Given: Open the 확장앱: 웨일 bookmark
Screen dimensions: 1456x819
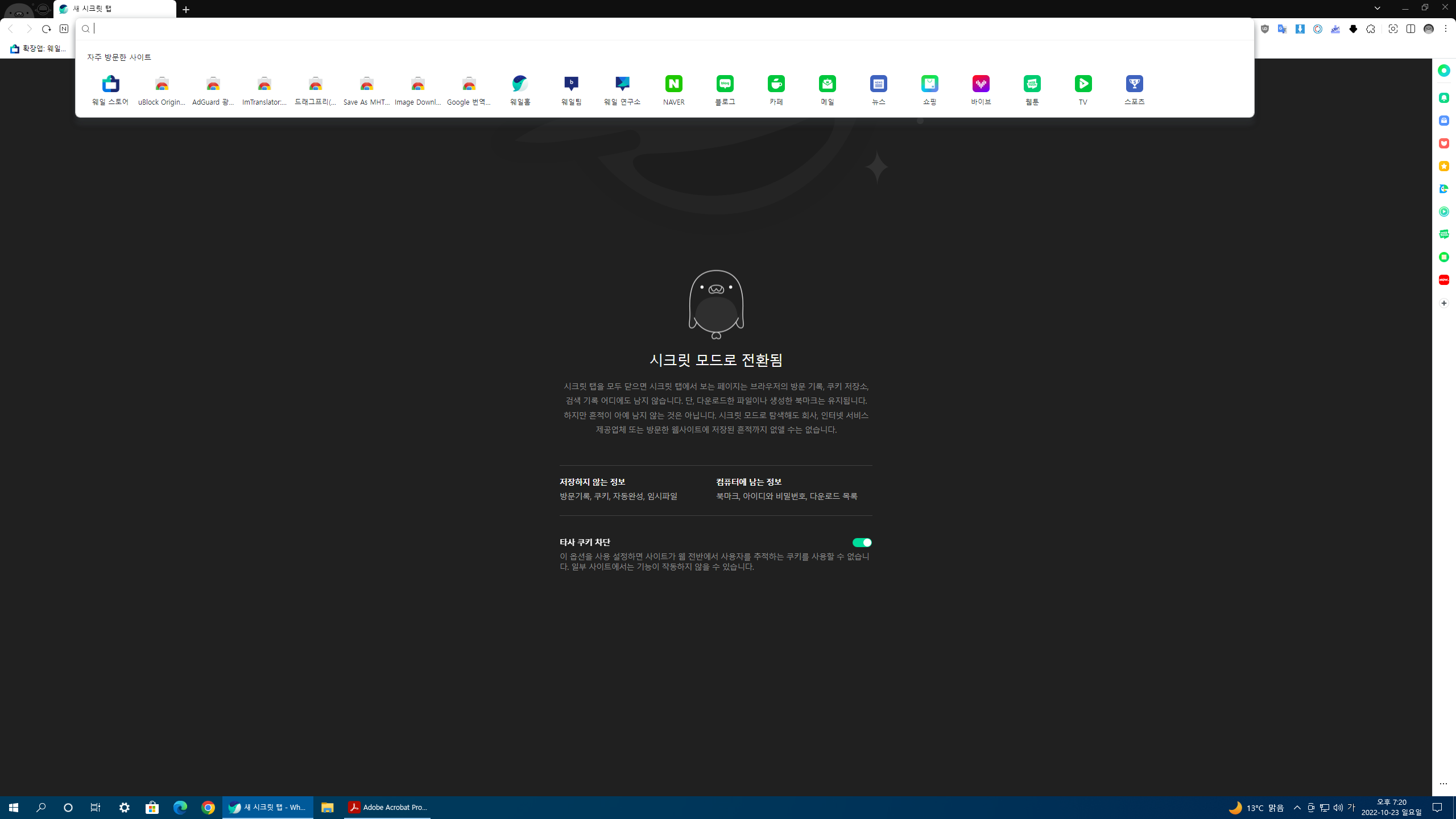Looking at the screenshot, I should 38,49.
